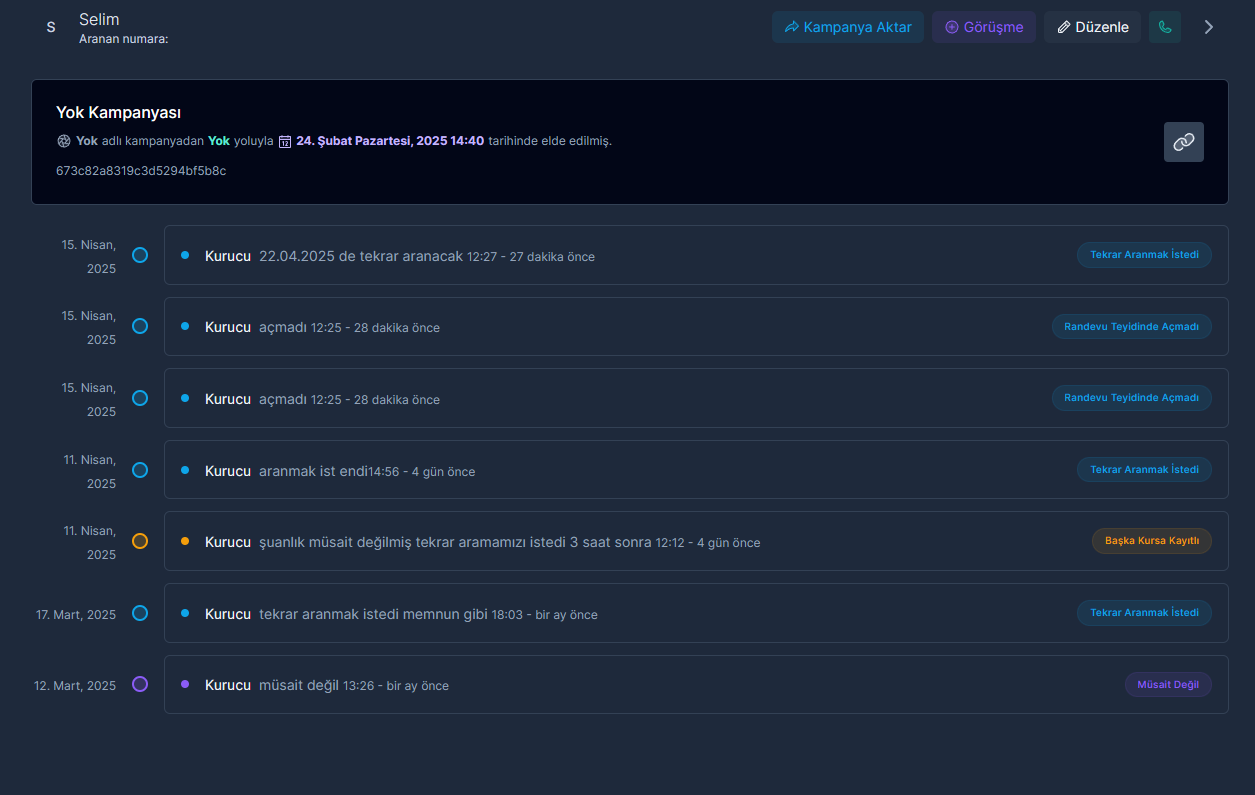Click the Düzenle edit button
The height and width of the screenshot is (795, 1255).
(x=1093, y=27)
